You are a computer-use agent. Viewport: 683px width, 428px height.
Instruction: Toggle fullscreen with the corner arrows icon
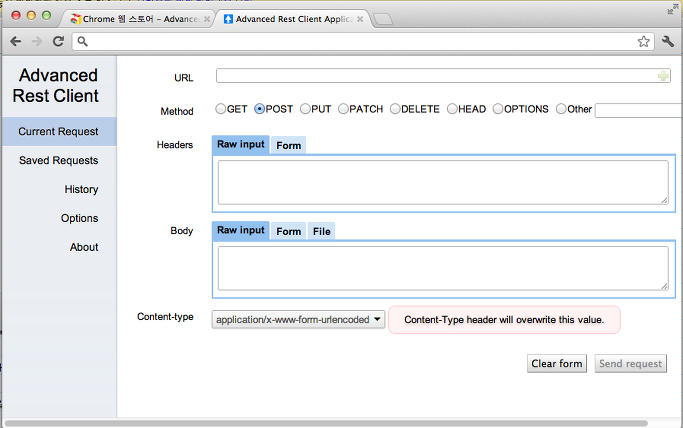(673, 10)
